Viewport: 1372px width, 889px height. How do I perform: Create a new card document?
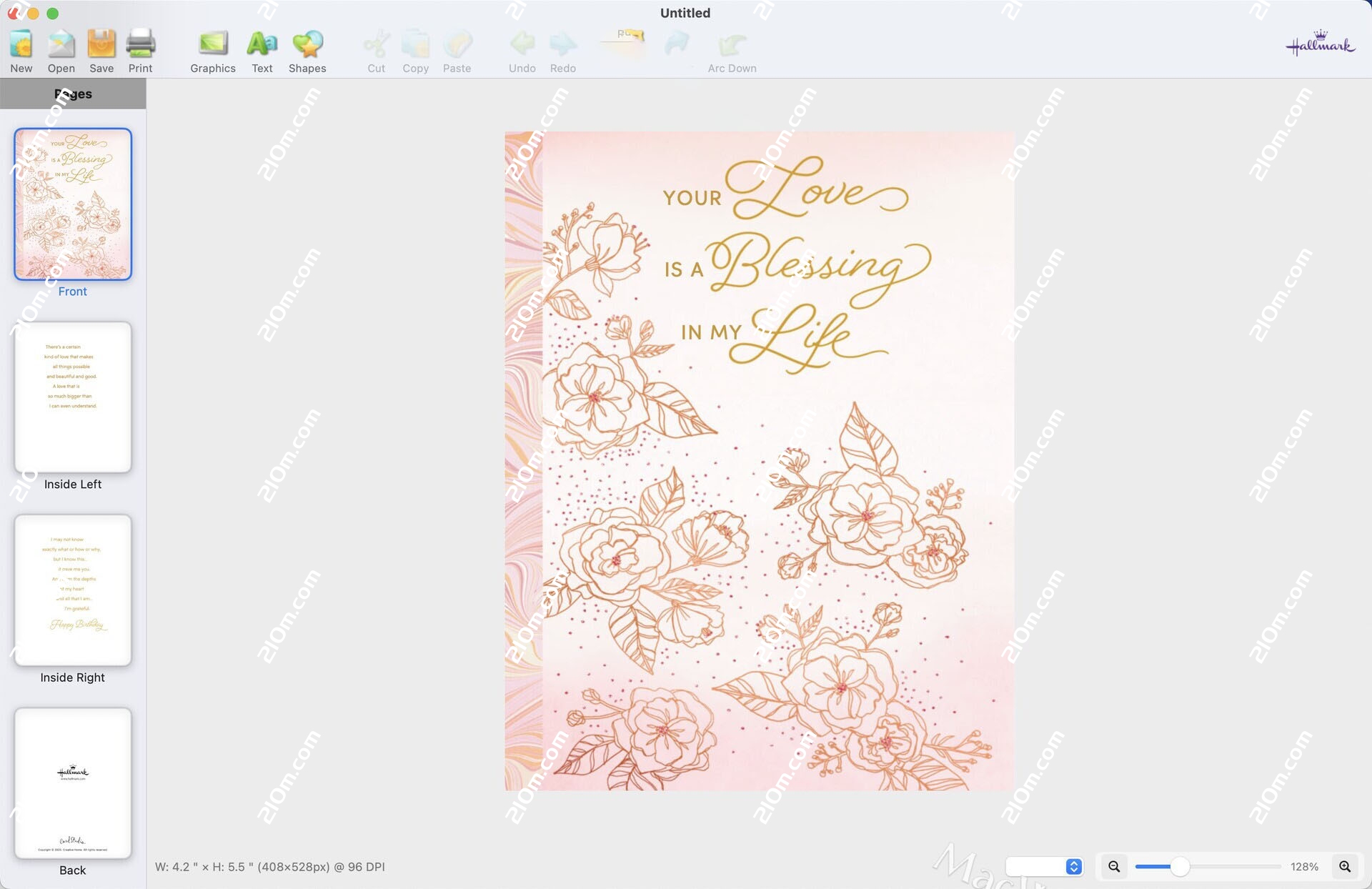tap(21, 49)
